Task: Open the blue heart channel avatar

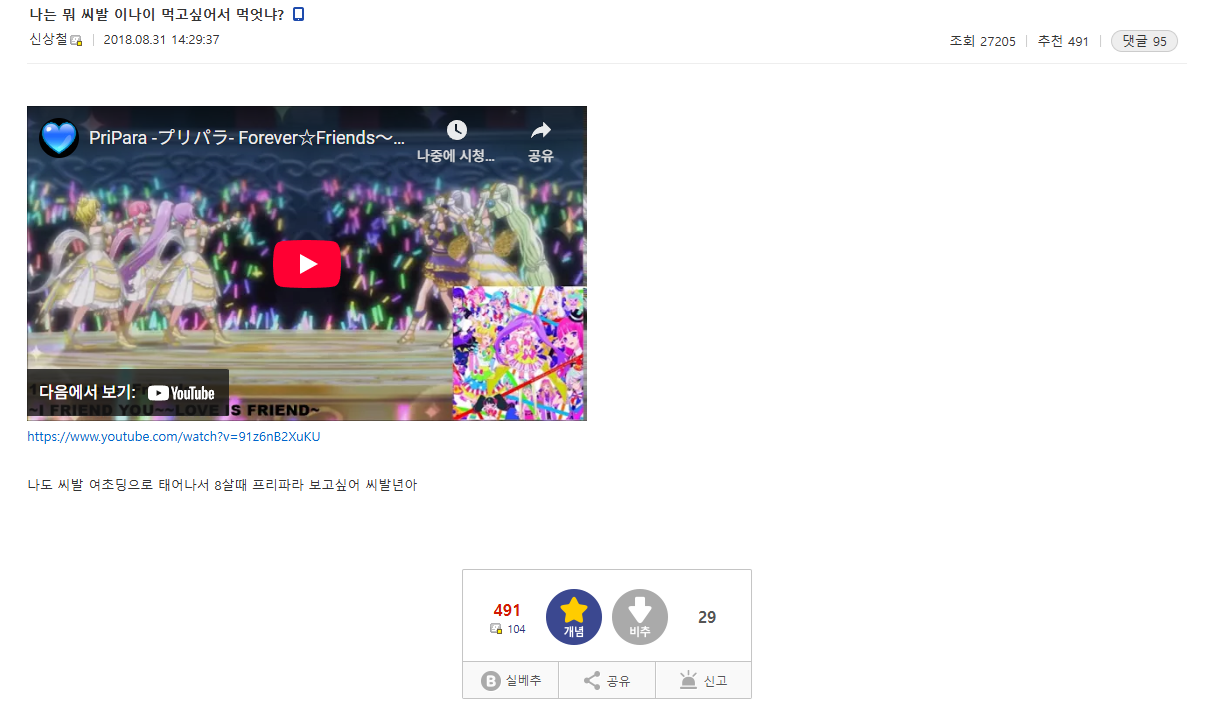Action: click(59, 137)
